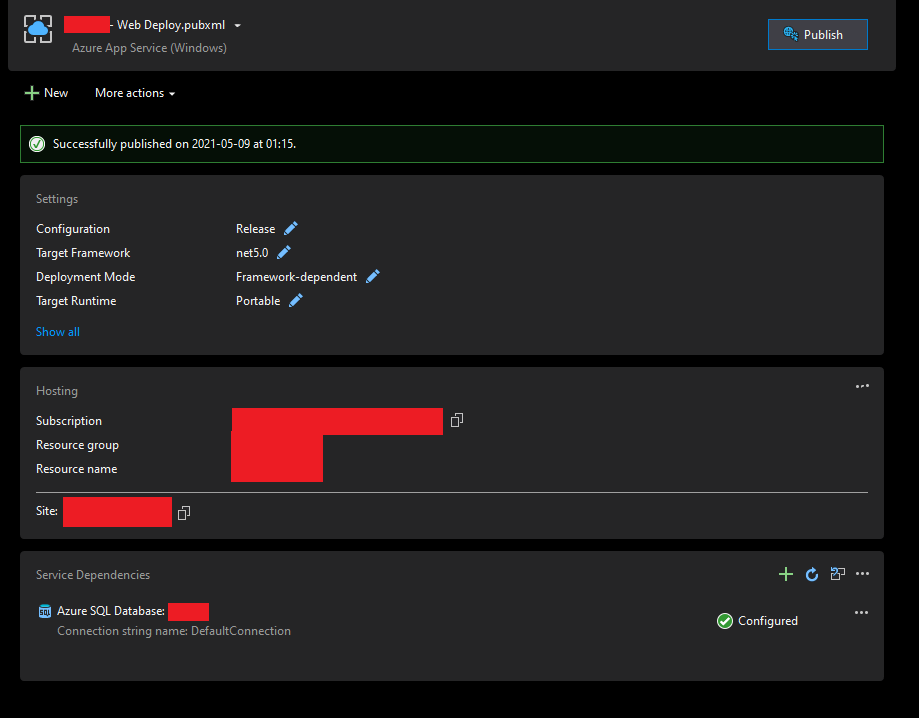Create a new publish profile with New

46,92
